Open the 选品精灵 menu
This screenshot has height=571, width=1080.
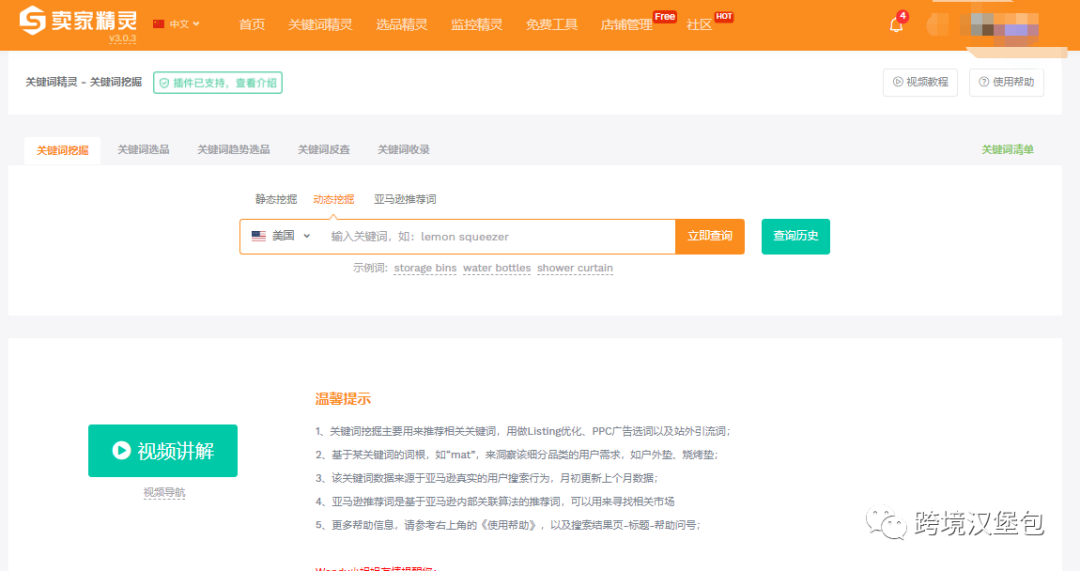click(402, 25)
